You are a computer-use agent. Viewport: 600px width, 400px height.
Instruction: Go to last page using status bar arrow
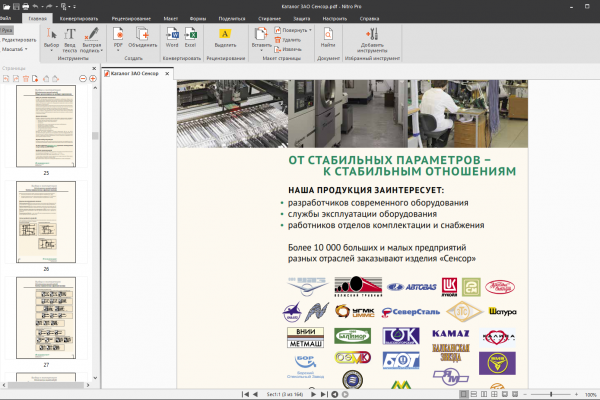pyautogui.click(x=324, y=394)
